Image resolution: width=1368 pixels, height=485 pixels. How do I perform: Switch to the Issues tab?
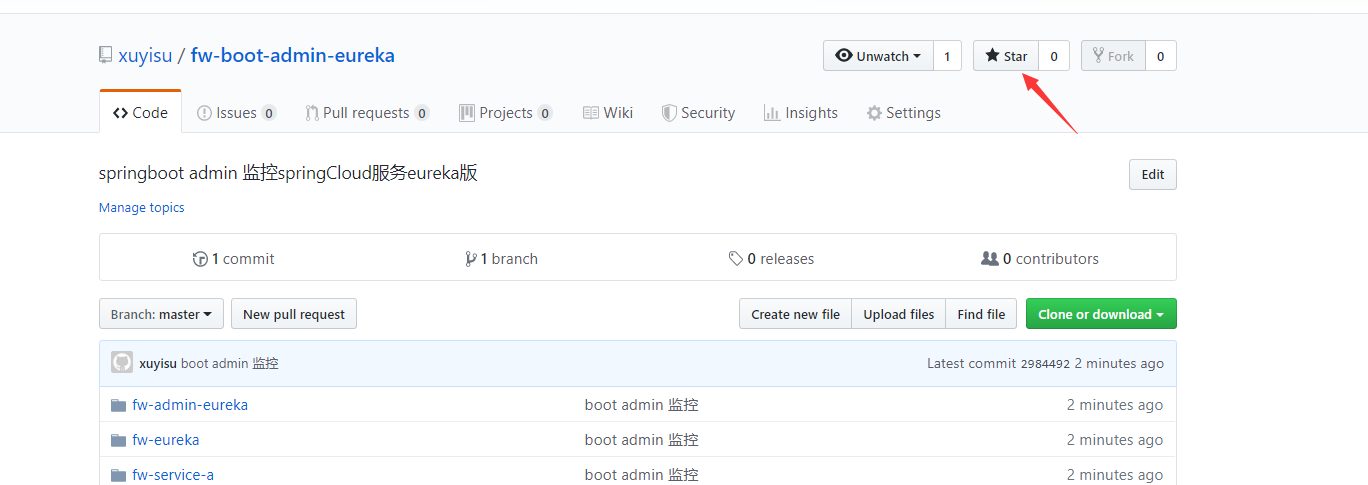237,113
